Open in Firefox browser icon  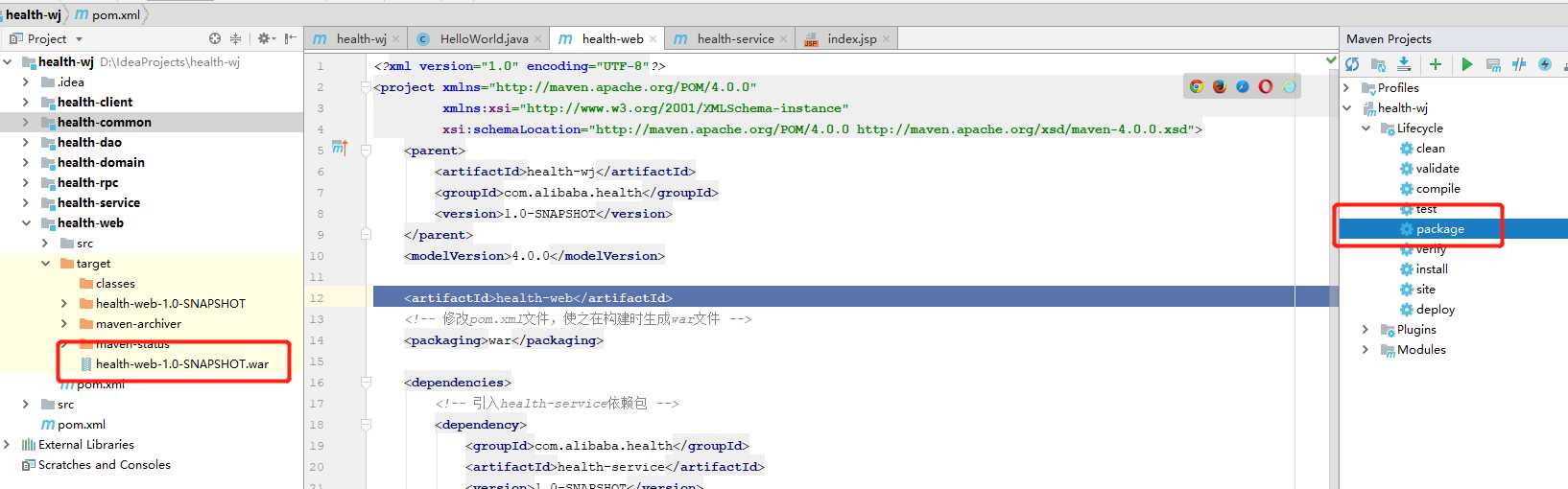(x=1220, y=86)
